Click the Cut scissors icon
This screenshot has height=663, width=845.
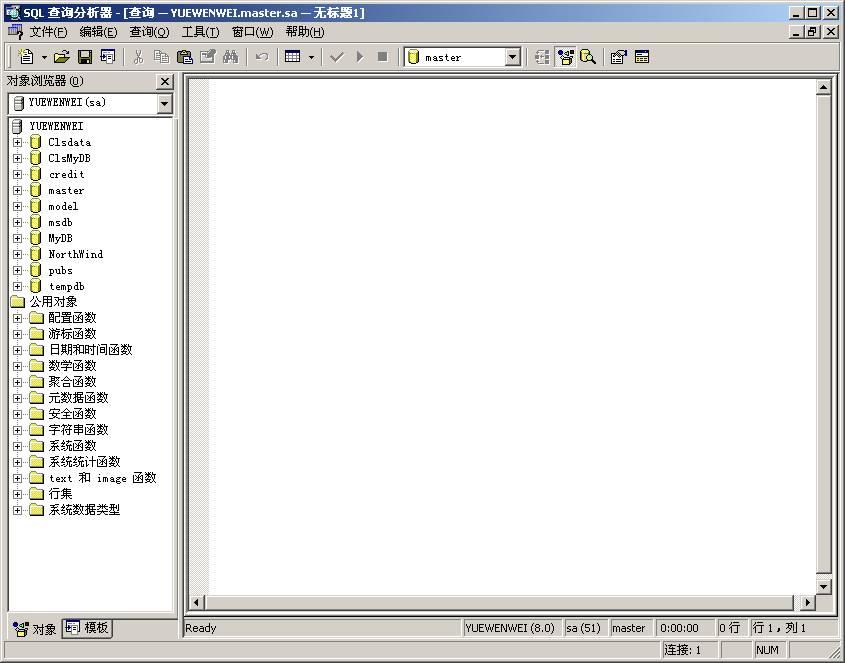[138, 57]
